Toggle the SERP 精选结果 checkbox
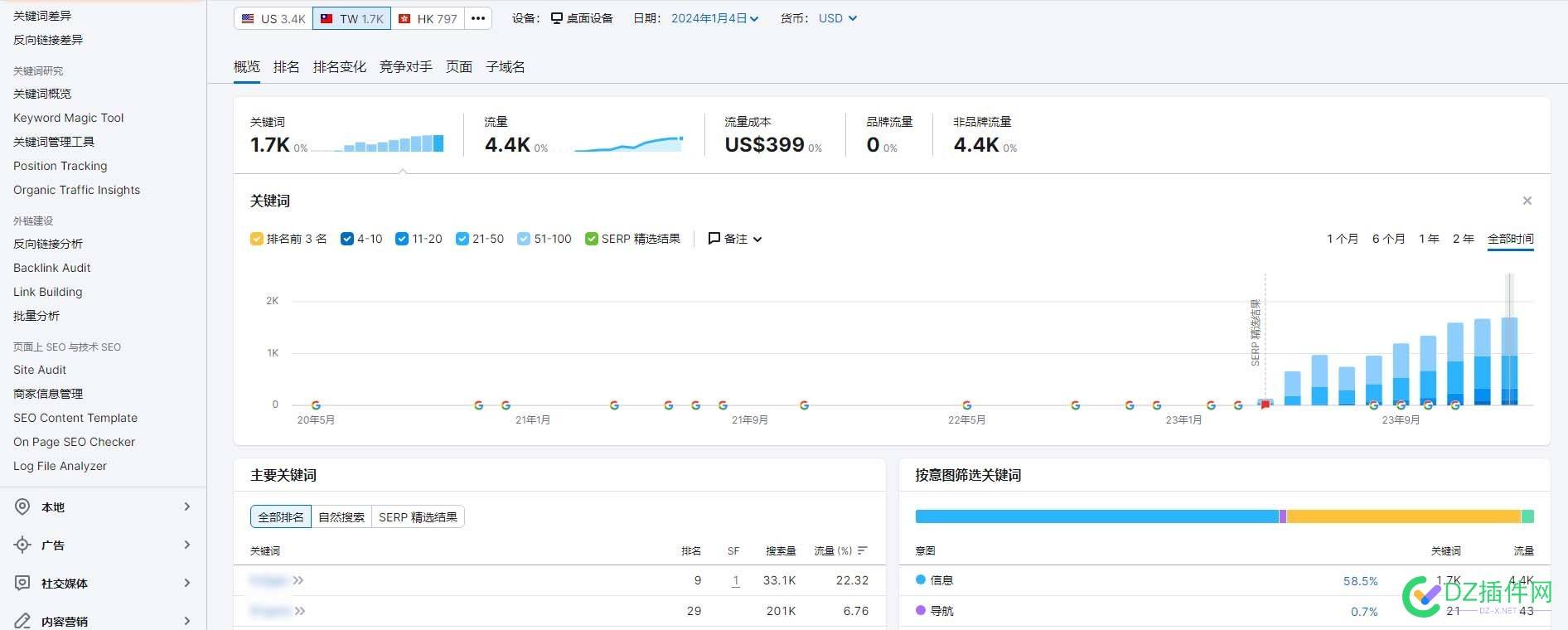This screenshot has width=1568, height=630. [x=592, y=239]
